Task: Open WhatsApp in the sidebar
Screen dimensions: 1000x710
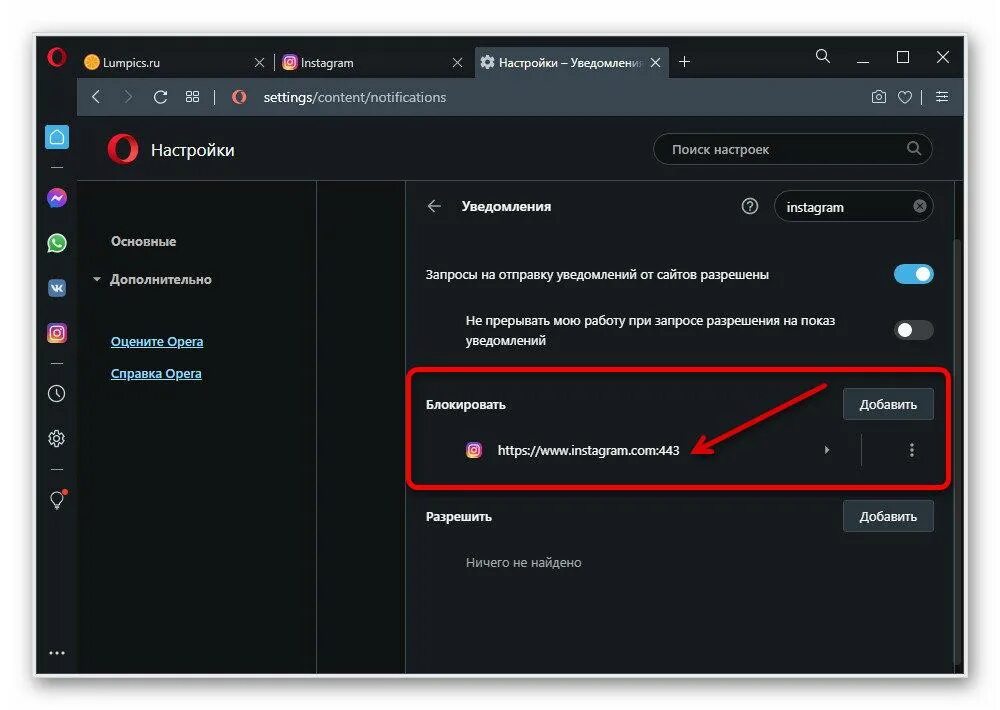Action: click(x=57, y=243)
